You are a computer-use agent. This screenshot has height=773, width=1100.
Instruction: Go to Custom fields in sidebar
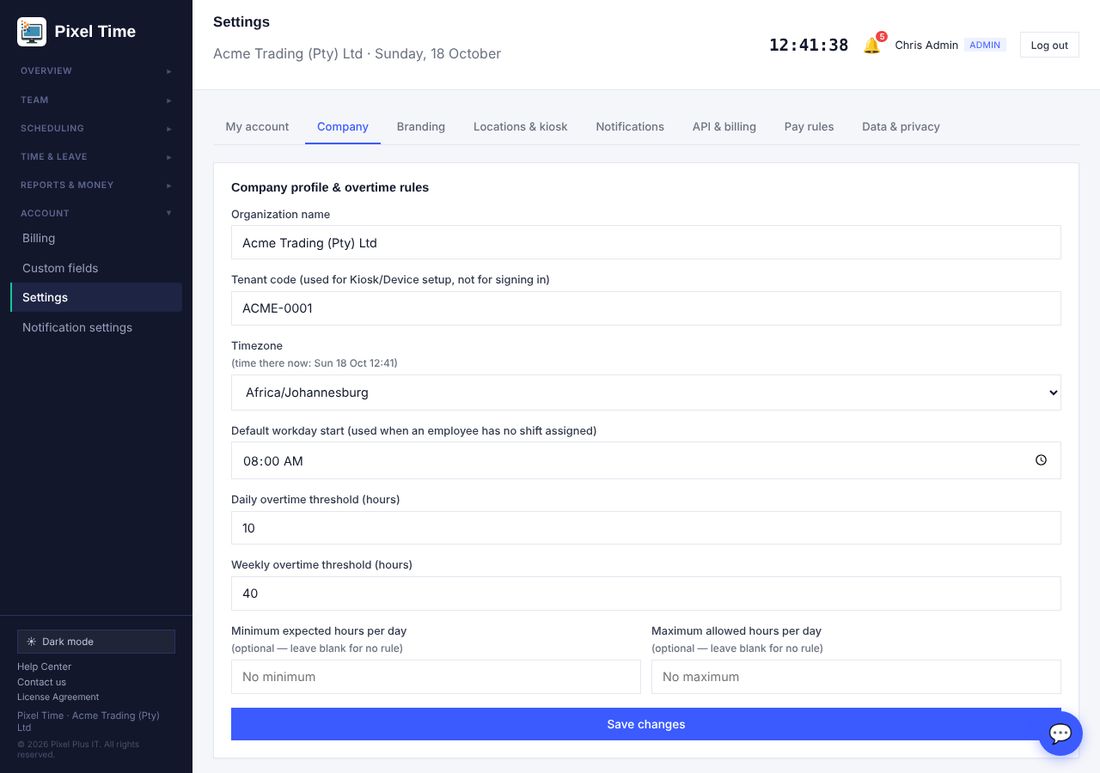(x=96, y=268)
